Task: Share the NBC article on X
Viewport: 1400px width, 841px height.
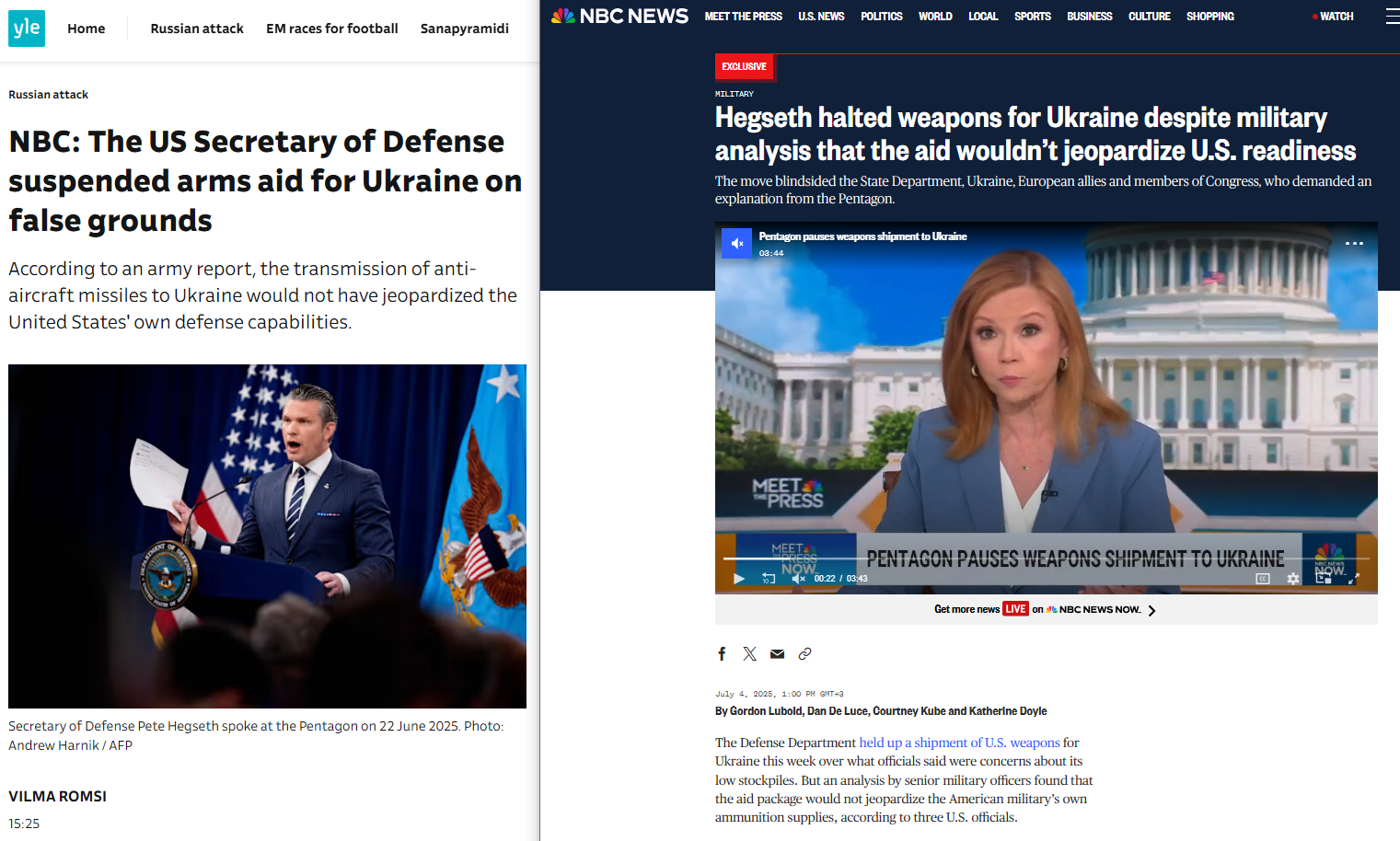Action: pos(750,654)
